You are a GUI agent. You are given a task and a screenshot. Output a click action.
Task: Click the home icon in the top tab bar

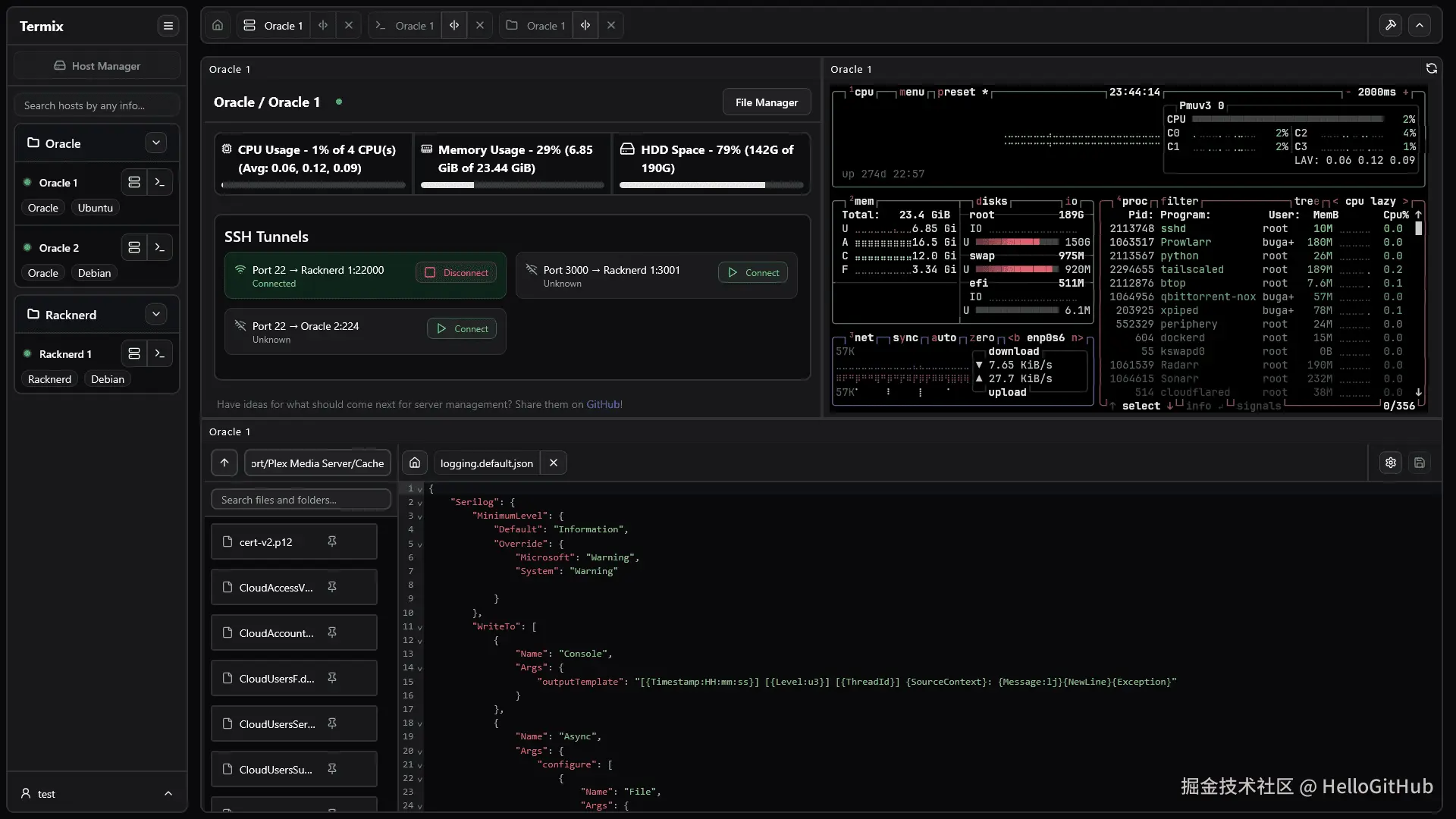(218, 25)
